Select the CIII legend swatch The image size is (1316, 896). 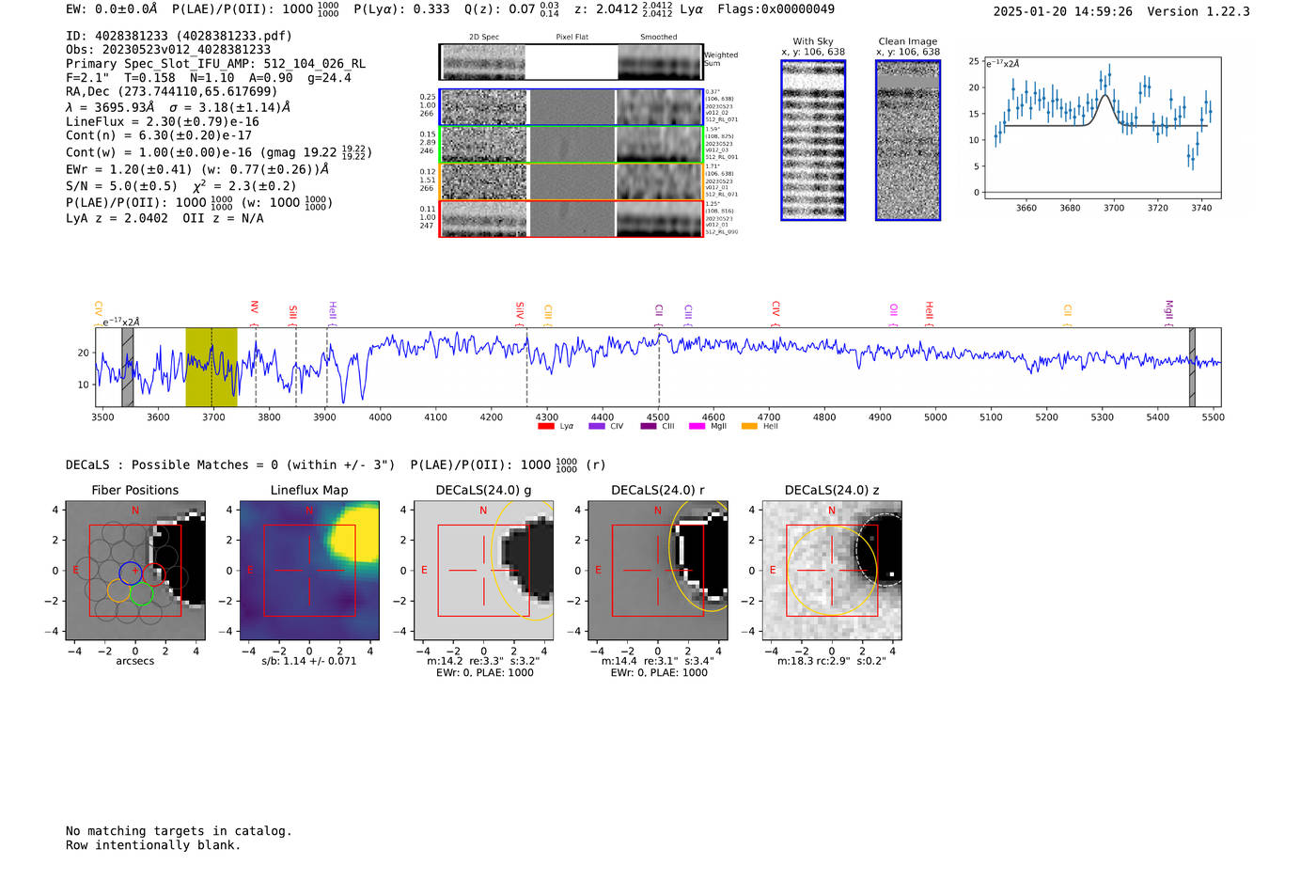[x=648, y=427]
